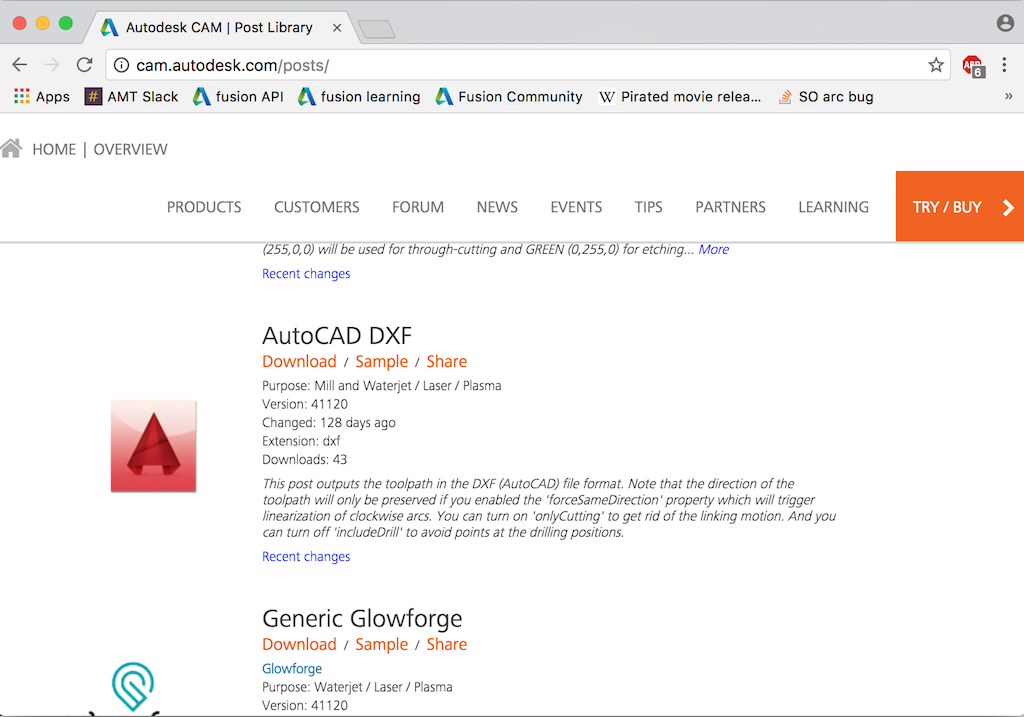This screenshot has width=1024, height=717.
Task: Open the PARTNERS menu item
Action: point(730,207)
